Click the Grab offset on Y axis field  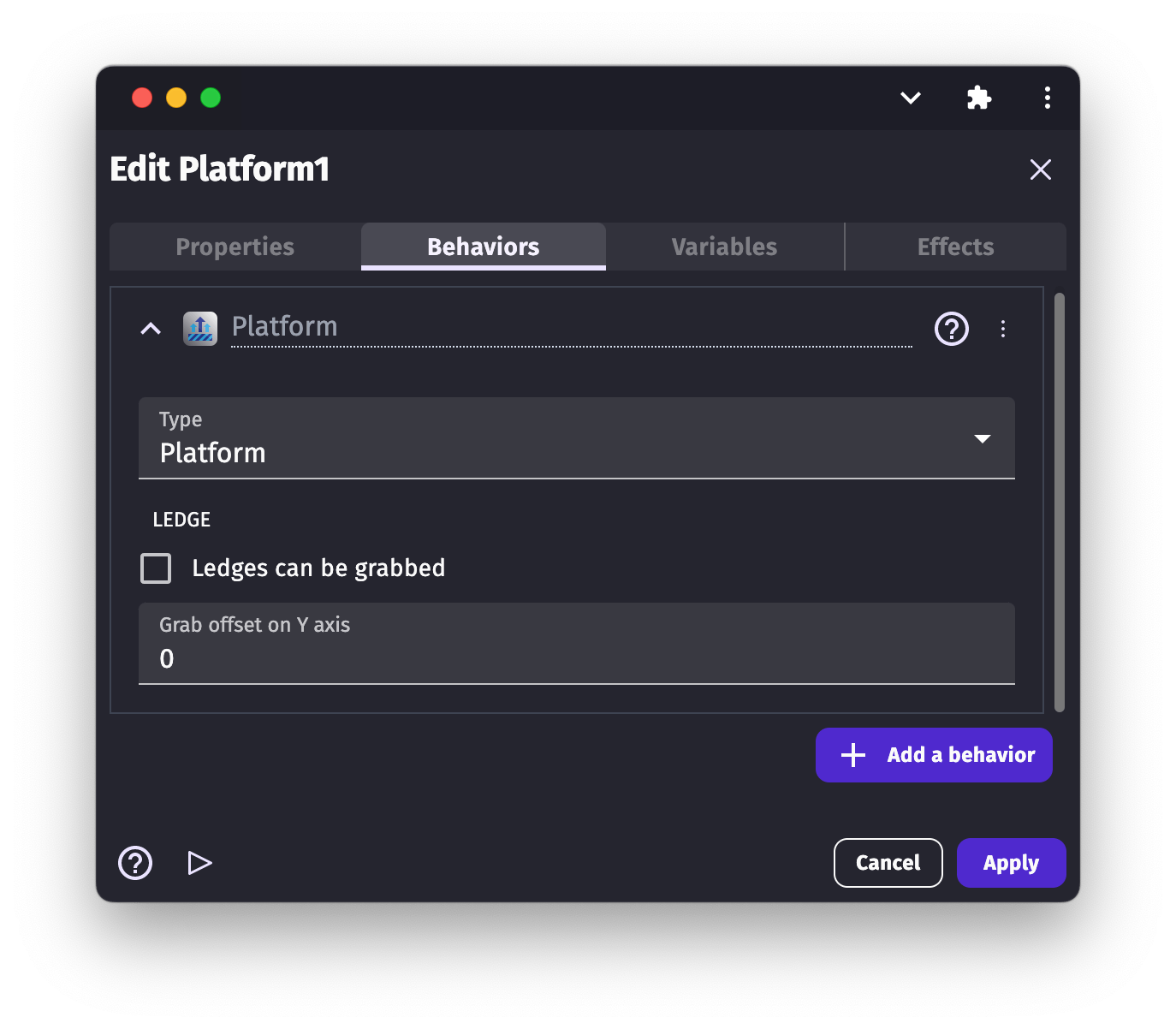576,657
